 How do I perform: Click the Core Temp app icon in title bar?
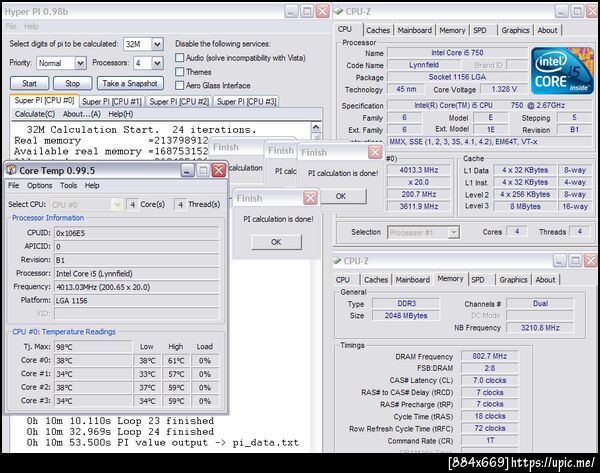point(11,170)
